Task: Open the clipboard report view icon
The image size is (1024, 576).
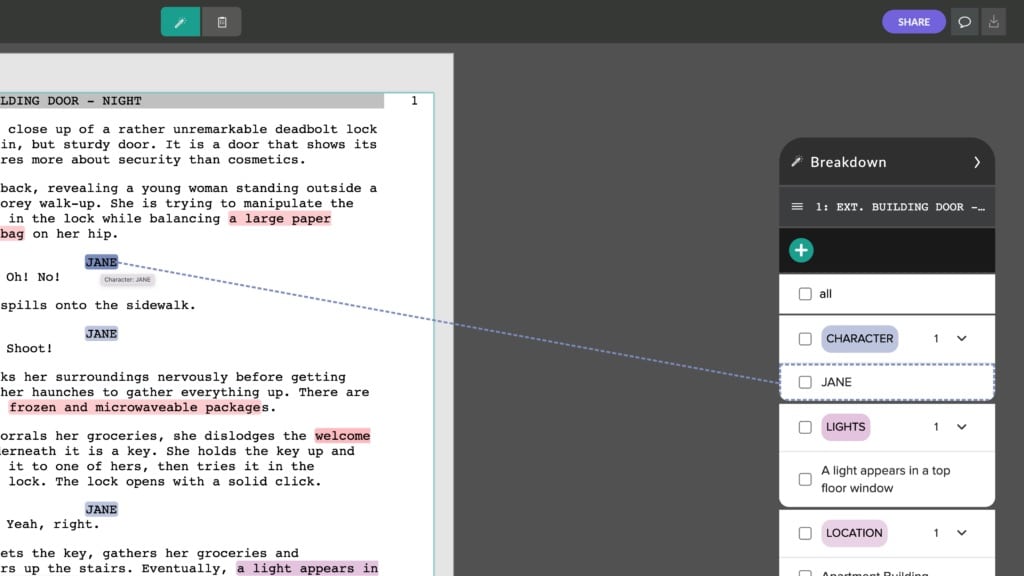Action: pos(222,22)
